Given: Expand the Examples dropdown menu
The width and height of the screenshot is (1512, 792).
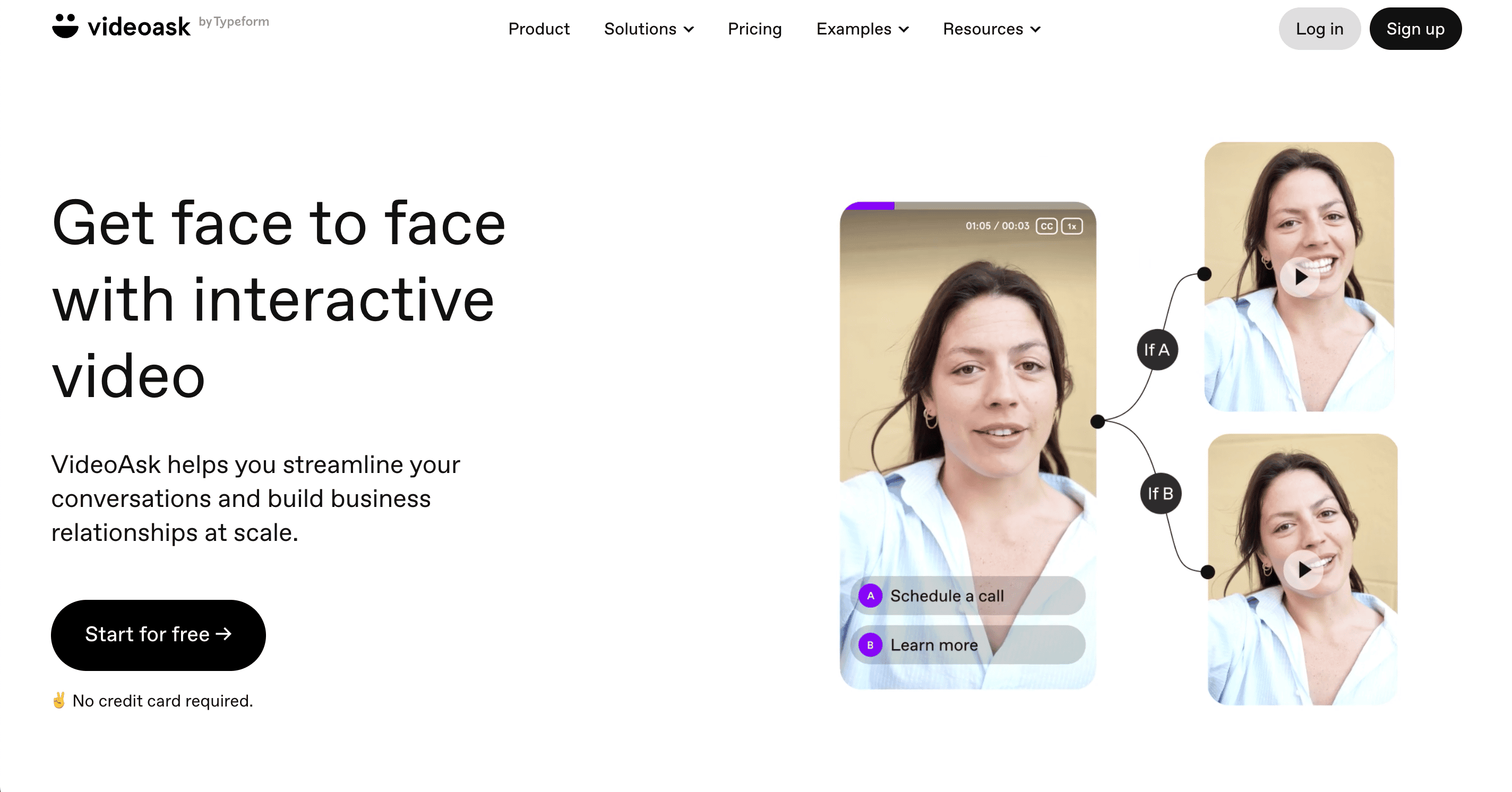Looking at the screenshot, I should (862, 28).
